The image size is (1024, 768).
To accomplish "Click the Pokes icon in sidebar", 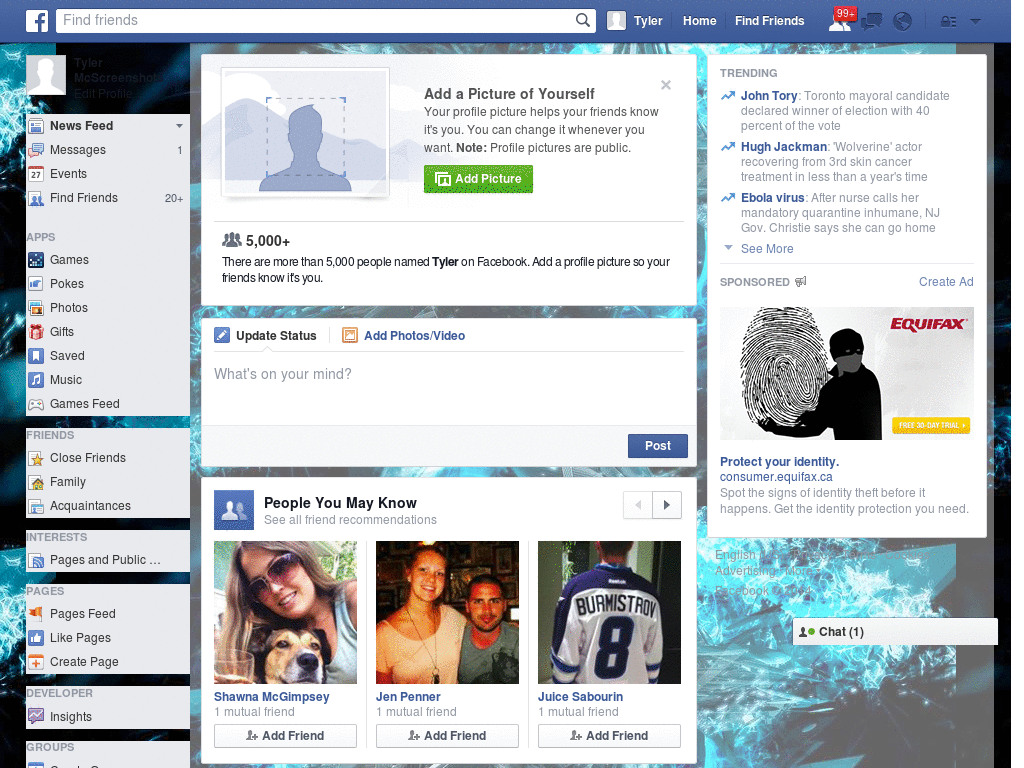I will (36, 284).
